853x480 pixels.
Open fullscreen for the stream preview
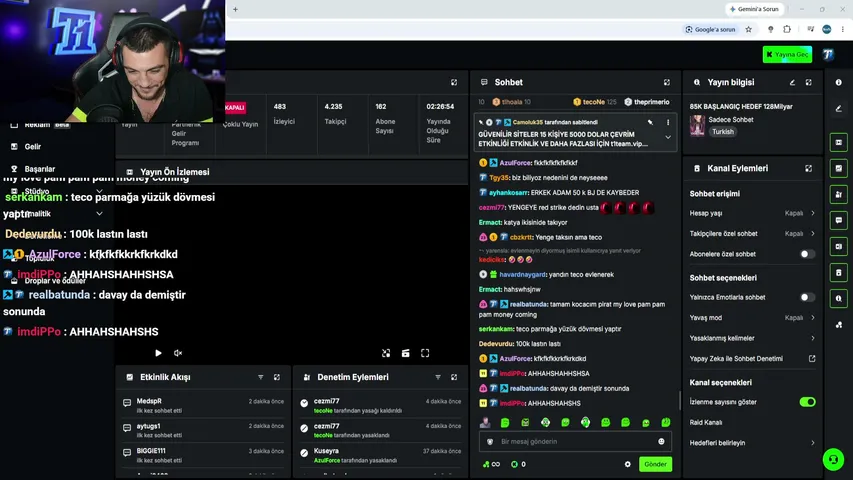coord(425,353)
